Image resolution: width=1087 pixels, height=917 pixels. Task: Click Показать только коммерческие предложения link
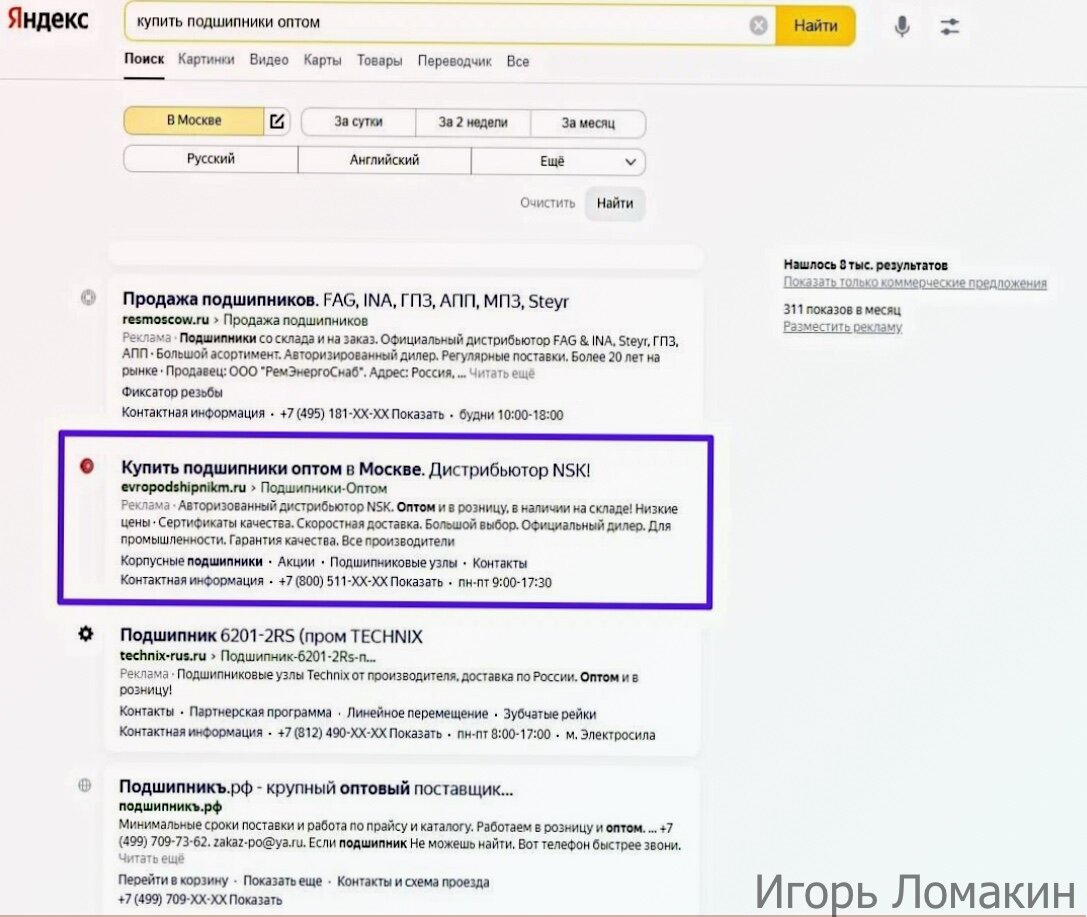click(x=915, y=283)
